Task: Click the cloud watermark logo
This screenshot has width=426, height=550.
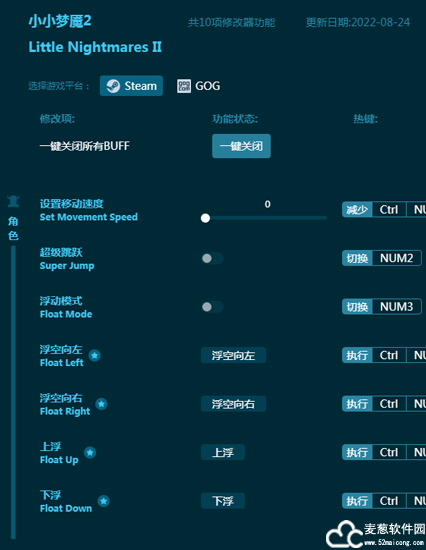Action: pos(344,534)
